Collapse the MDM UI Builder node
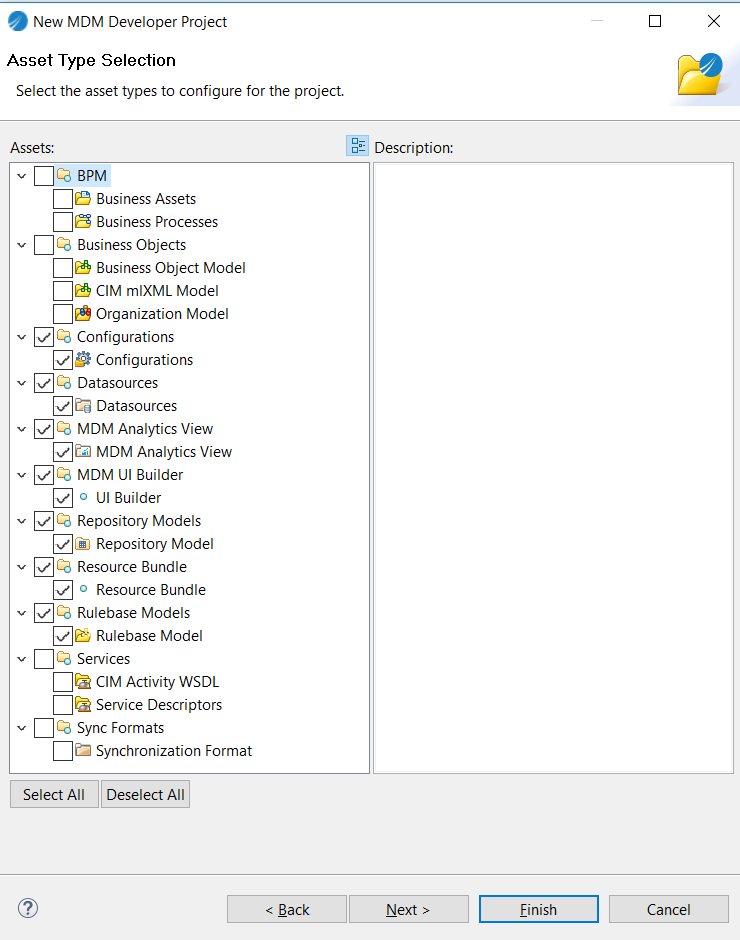The width and height of the screenshot is (740, 940). coord(22,475)
